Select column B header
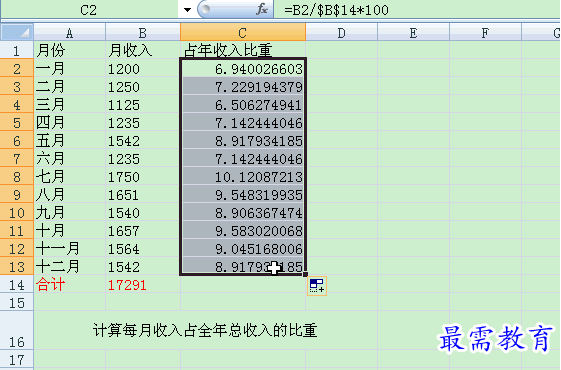 pos(143,33)
